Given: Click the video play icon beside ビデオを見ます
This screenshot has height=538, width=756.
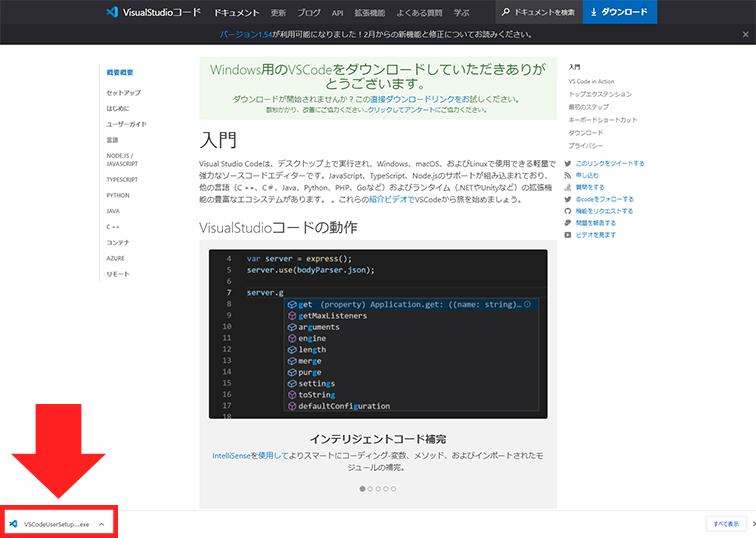Looking at the screenshot, I should 567,235.
